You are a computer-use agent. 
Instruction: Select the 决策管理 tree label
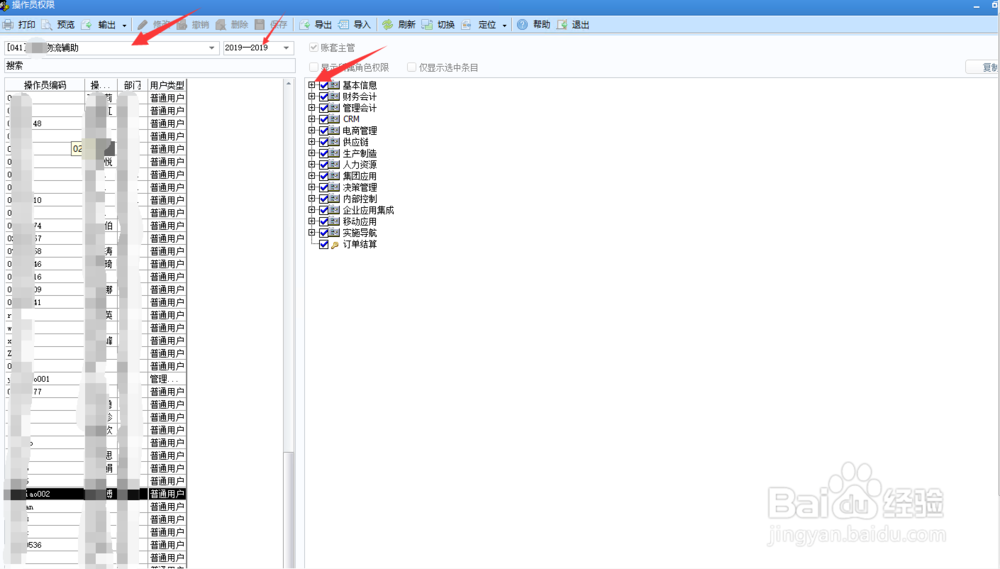pos(360,188)
